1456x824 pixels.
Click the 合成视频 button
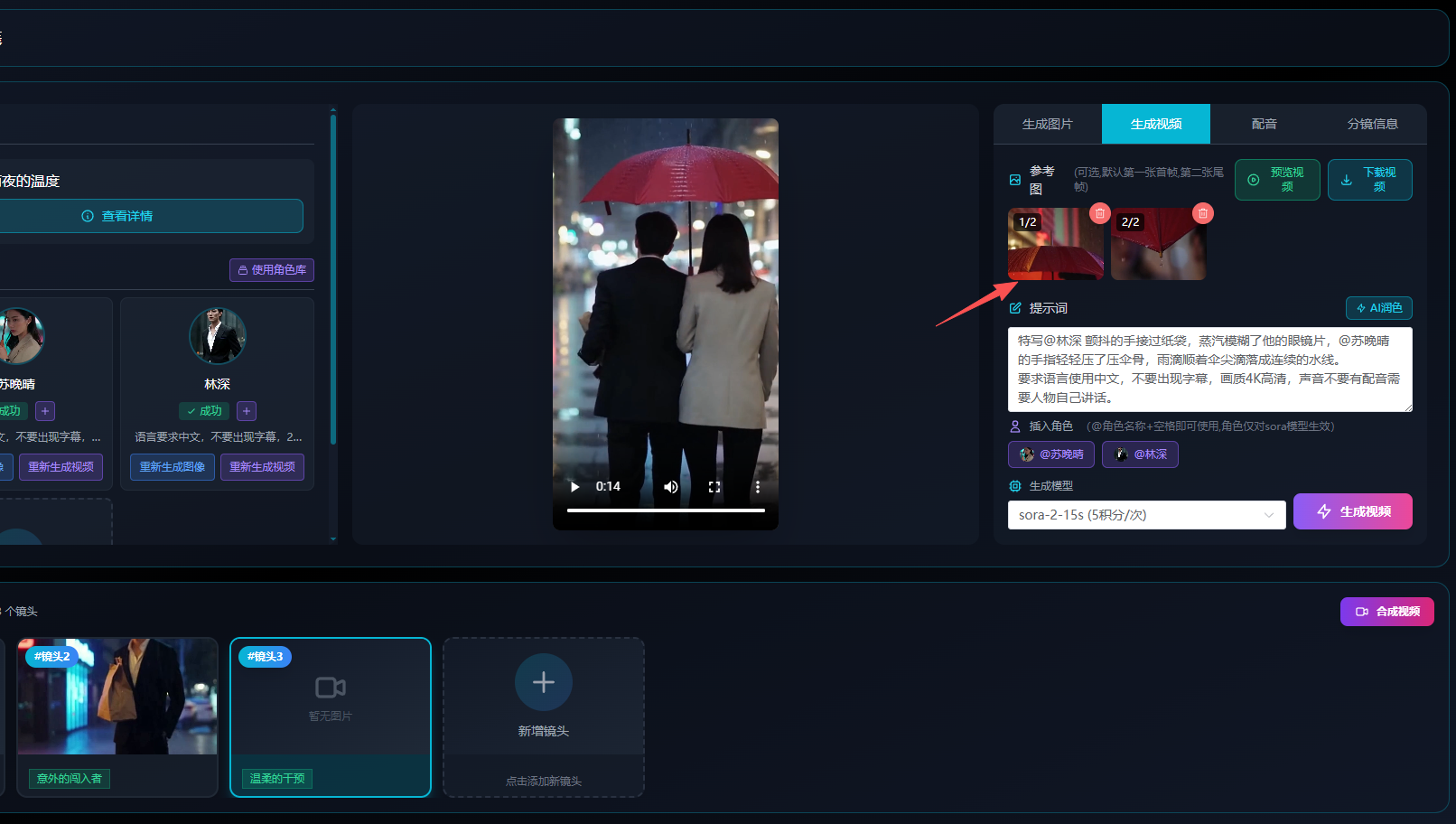1386,612
